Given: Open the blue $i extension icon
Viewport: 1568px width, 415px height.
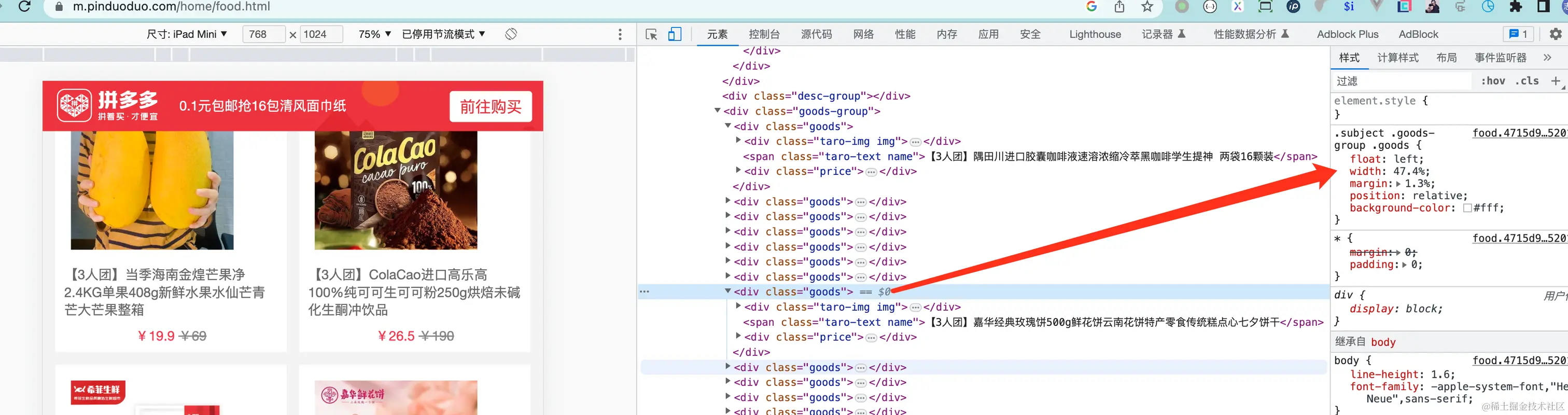Looking at the screenshot, I should click(1349, 7).
